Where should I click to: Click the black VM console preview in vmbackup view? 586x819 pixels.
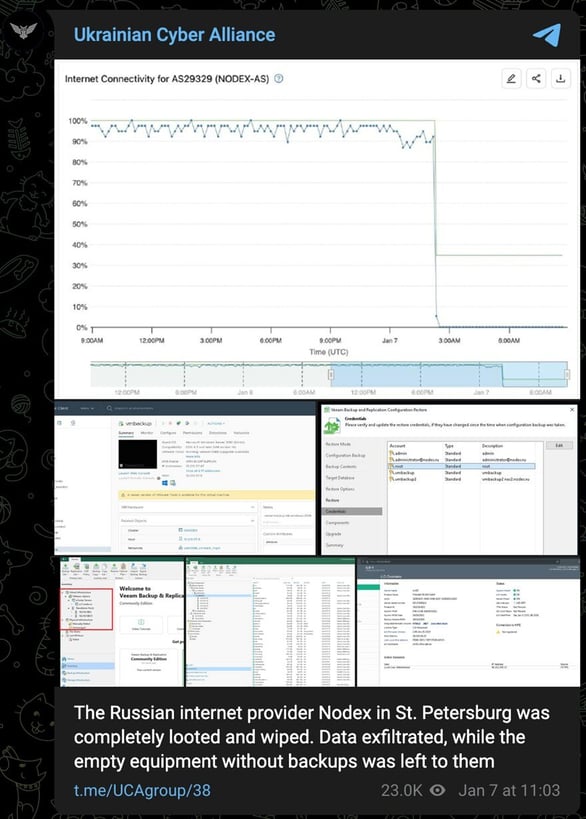click(x=138, y=454)
